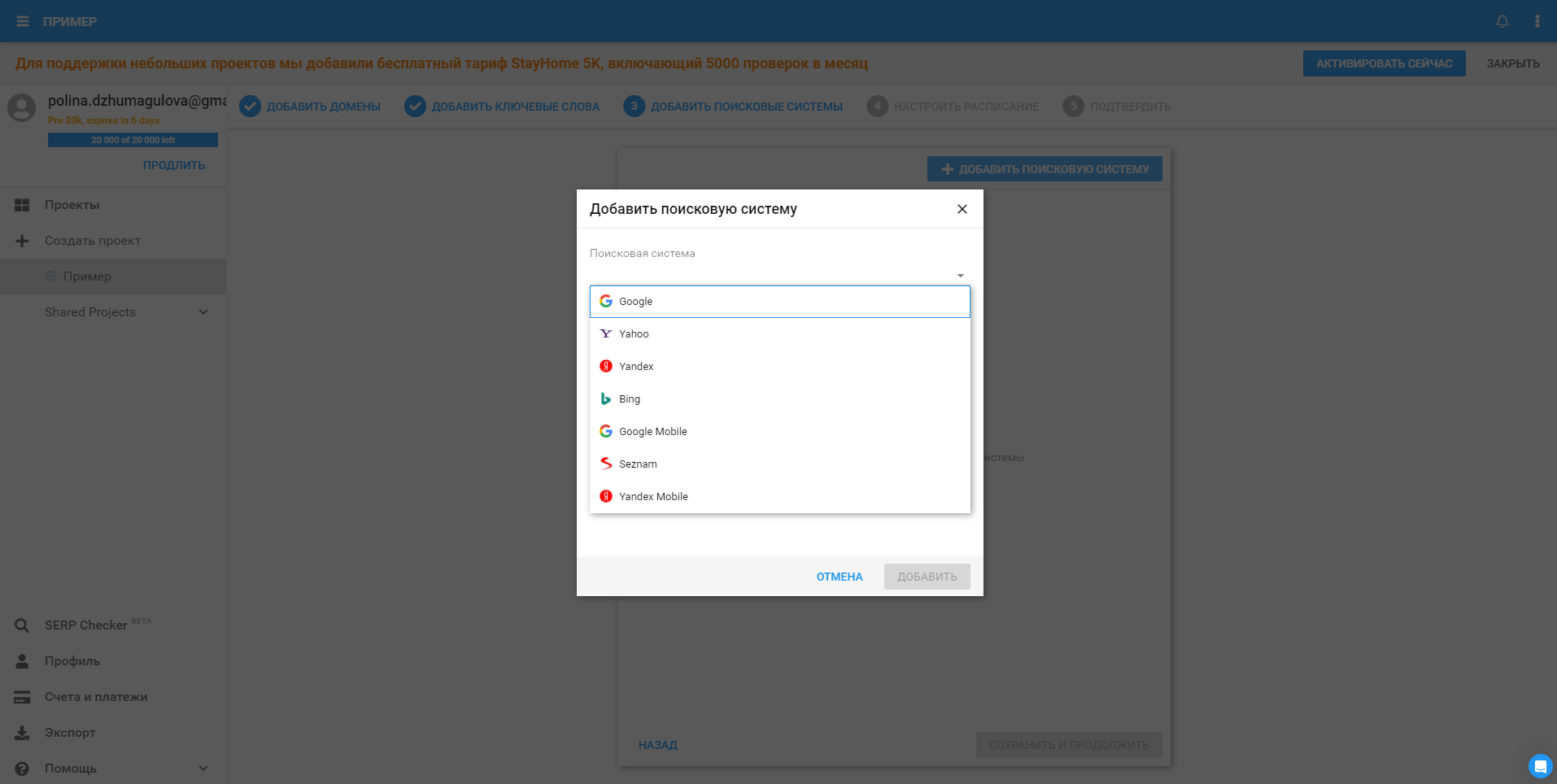Go to step ДОБАВИТЬ ДОМЕНЫ
This screenshot has width=1557, height=784.
tap(310, 107)
